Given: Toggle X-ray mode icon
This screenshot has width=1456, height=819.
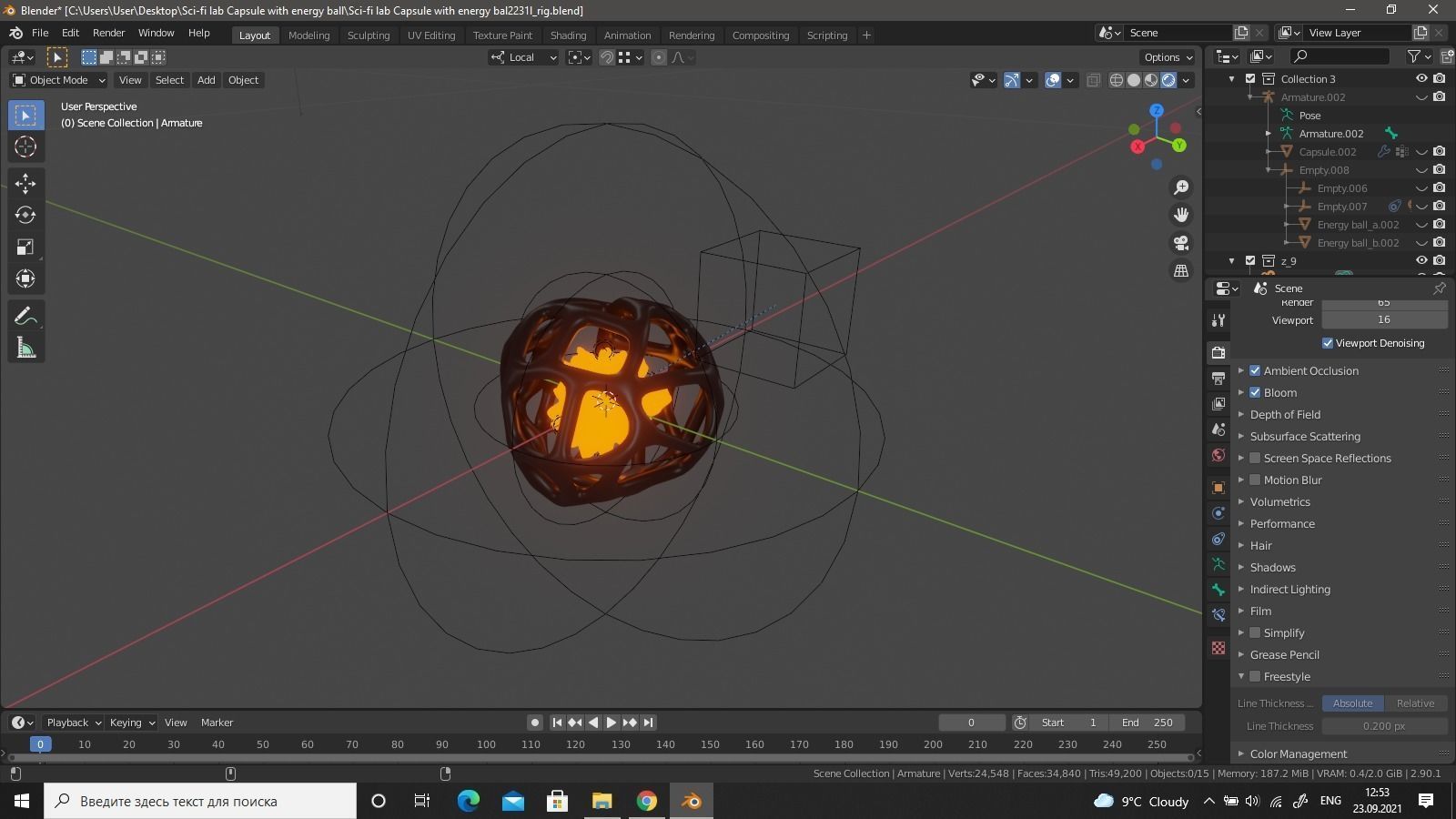Looking at the screenshot, I should pos(1094,80).
